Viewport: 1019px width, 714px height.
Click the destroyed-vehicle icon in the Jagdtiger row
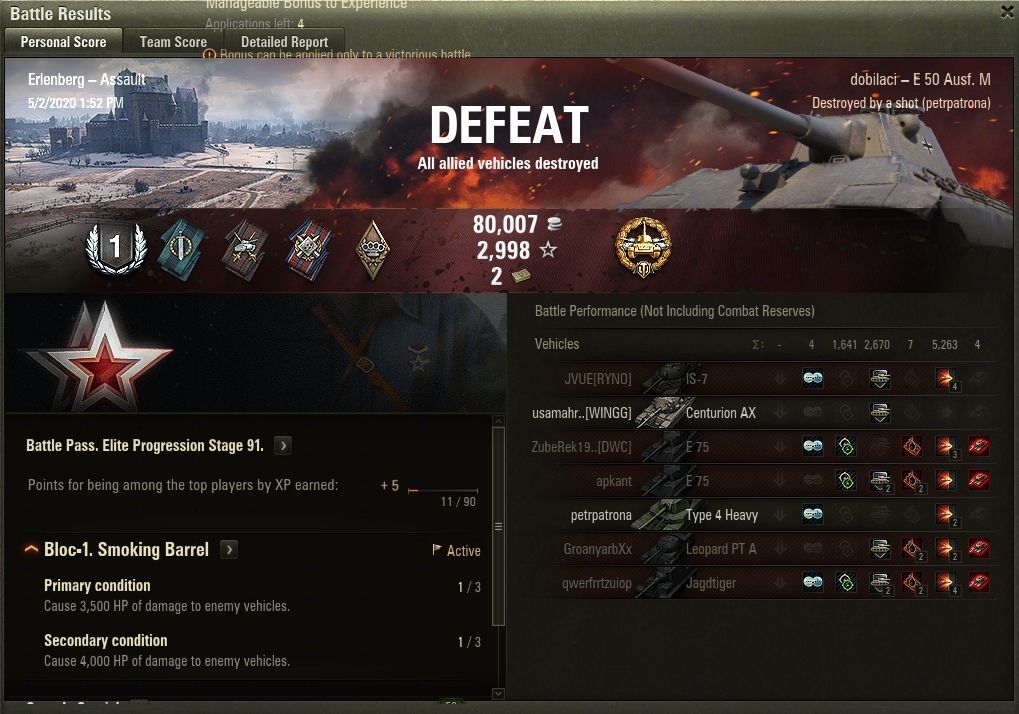(978, 582)
